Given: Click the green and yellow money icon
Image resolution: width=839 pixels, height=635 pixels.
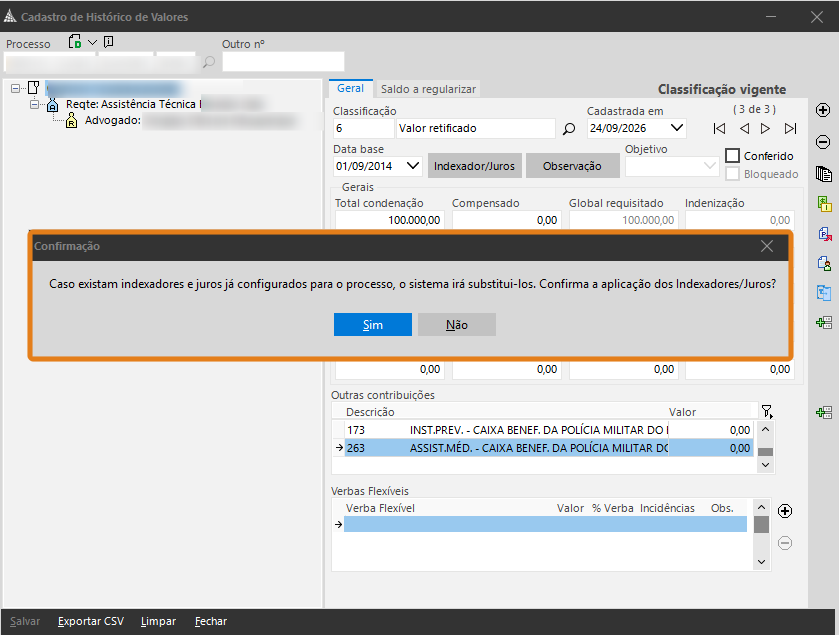Looking at the screenshot, I should [824, 204].
